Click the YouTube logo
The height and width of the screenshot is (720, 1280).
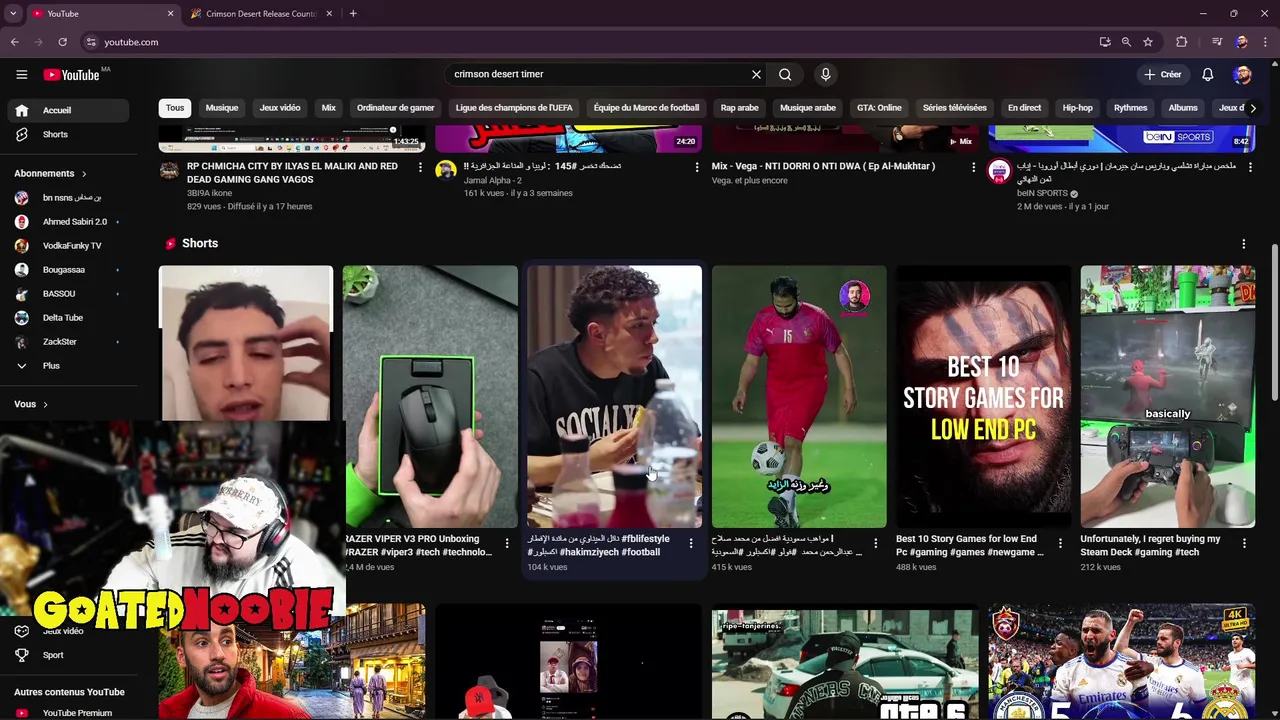(x=72, y=75)
